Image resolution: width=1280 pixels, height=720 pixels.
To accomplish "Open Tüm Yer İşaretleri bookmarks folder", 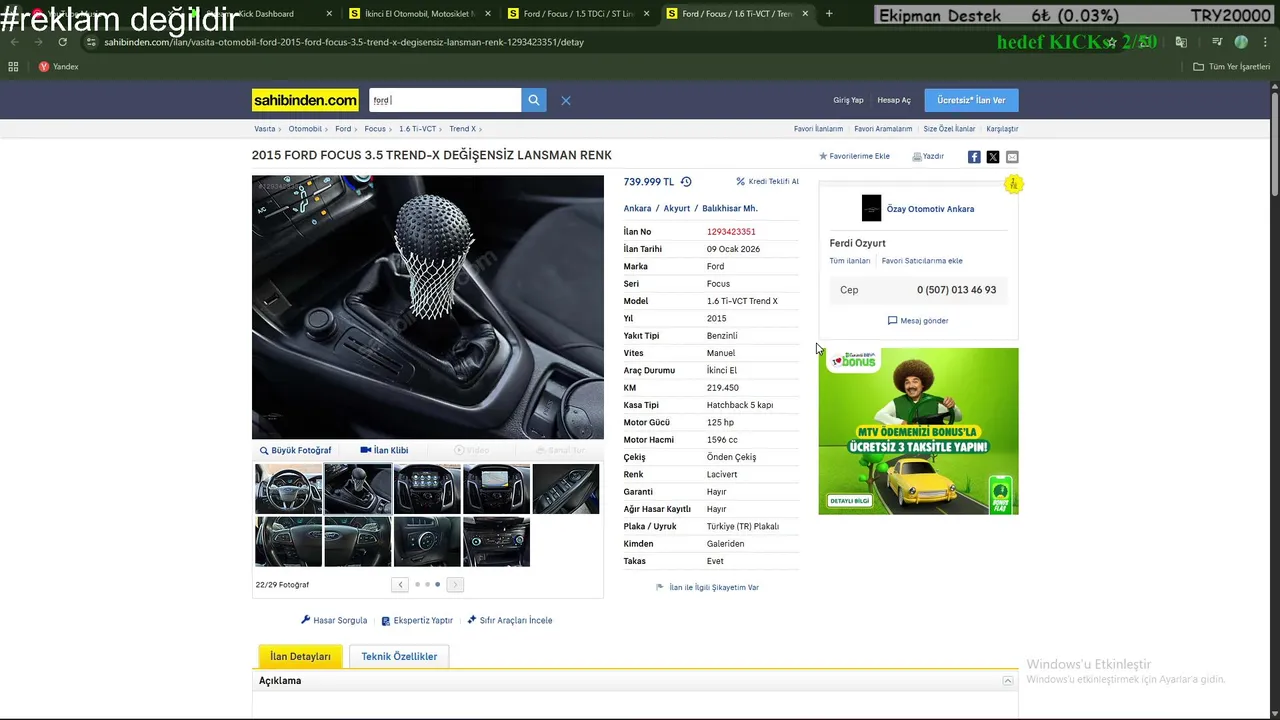I will click(1231, 67).
